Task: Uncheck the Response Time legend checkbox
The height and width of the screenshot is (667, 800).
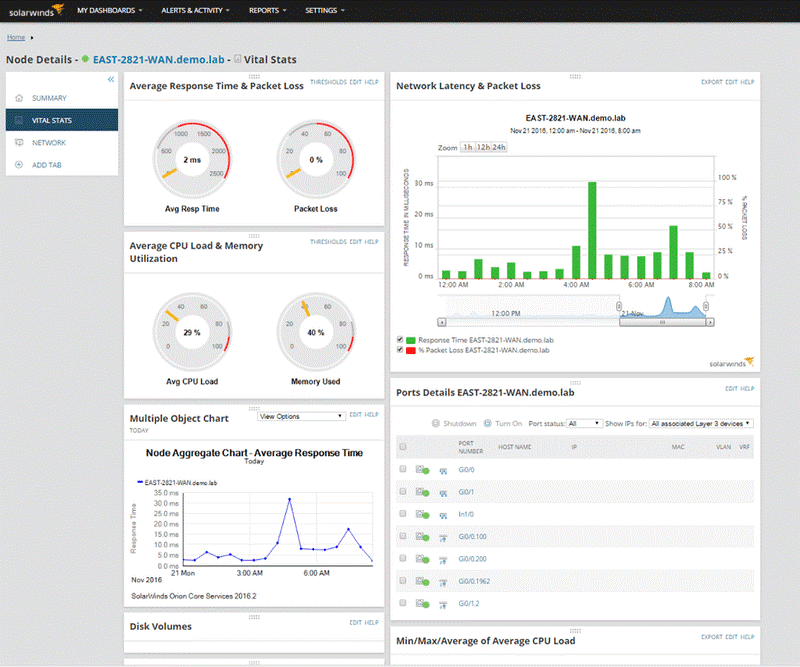Action: click(x=399, y=339)
